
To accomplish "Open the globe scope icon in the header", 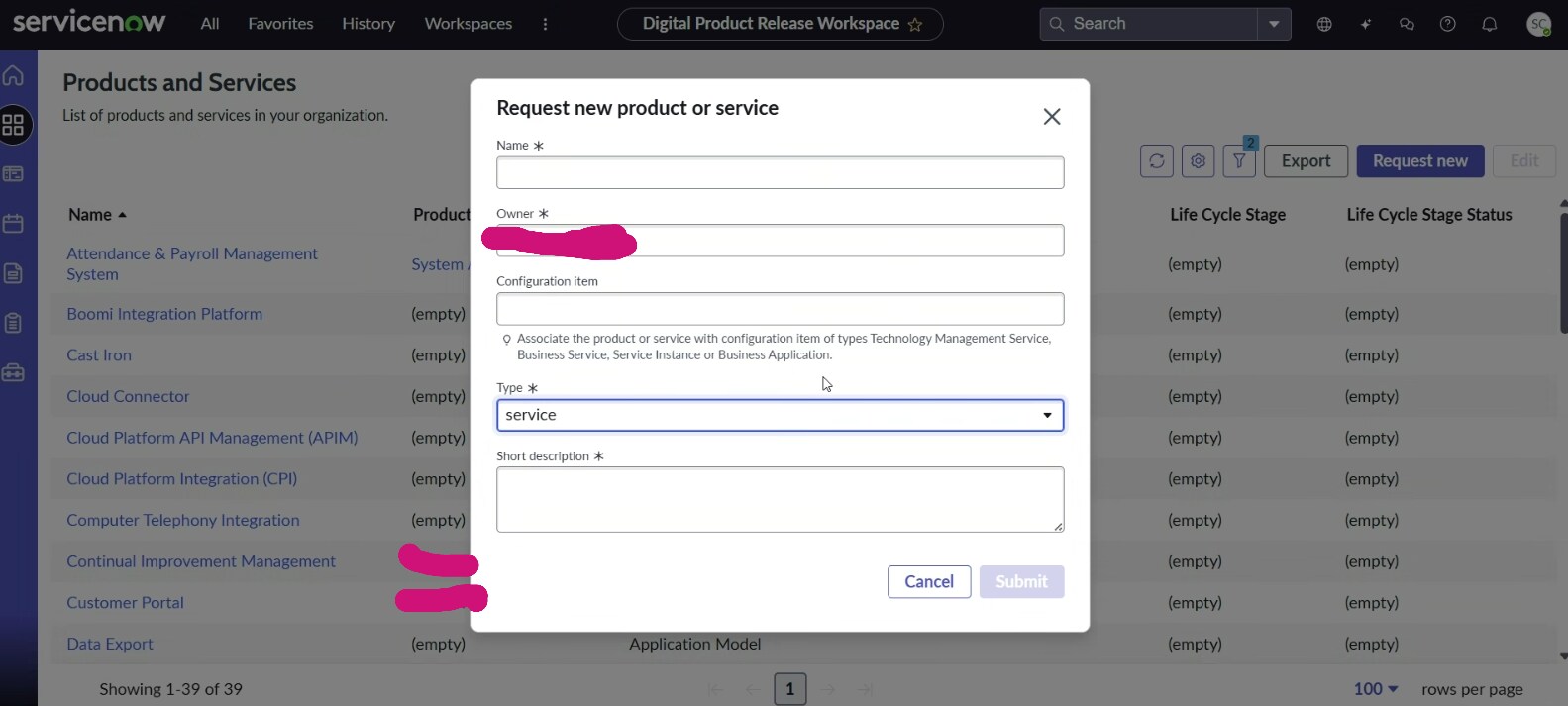I will tap(1324, 24).
